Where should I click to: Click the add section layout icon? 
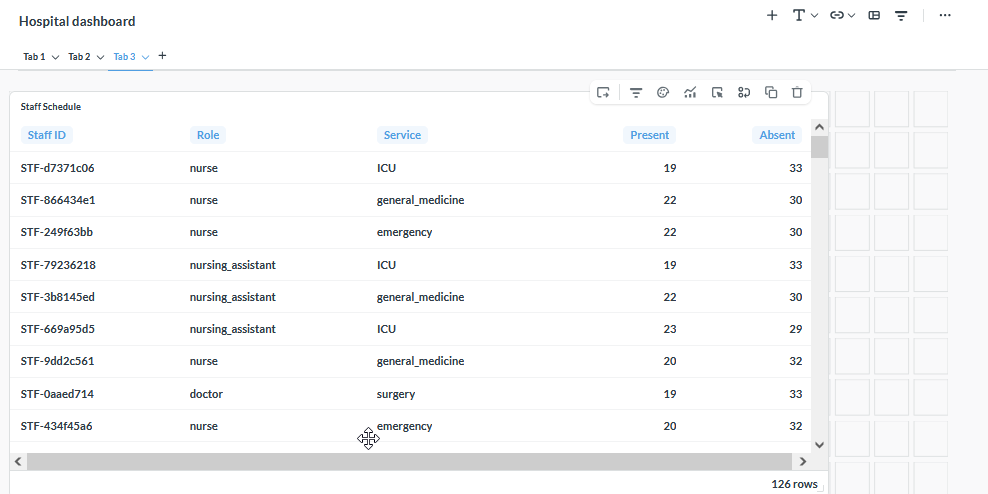pos(874,15)
